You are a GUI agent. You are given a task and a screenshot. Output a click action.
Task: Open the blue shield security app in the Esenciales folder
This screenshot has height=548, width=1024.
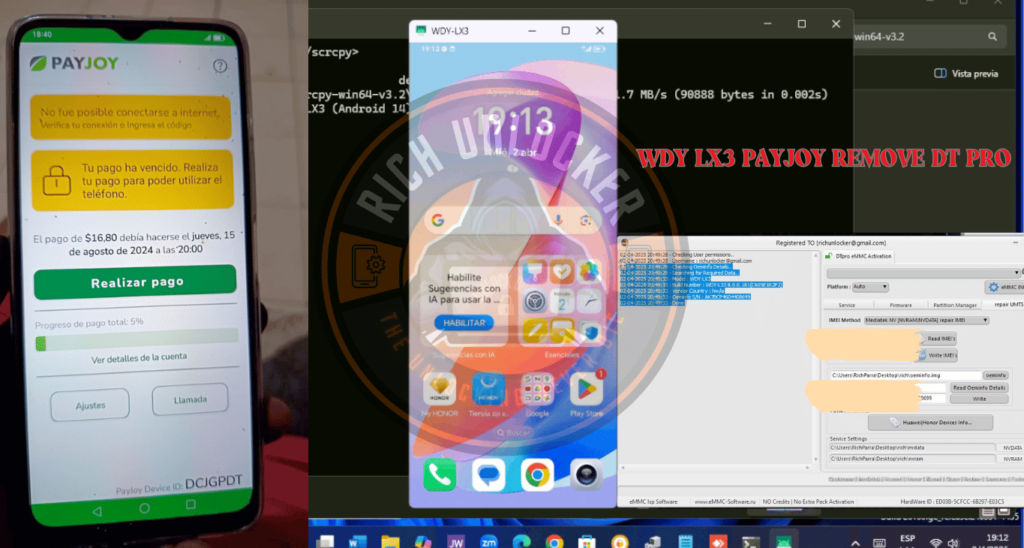[589, 331]
